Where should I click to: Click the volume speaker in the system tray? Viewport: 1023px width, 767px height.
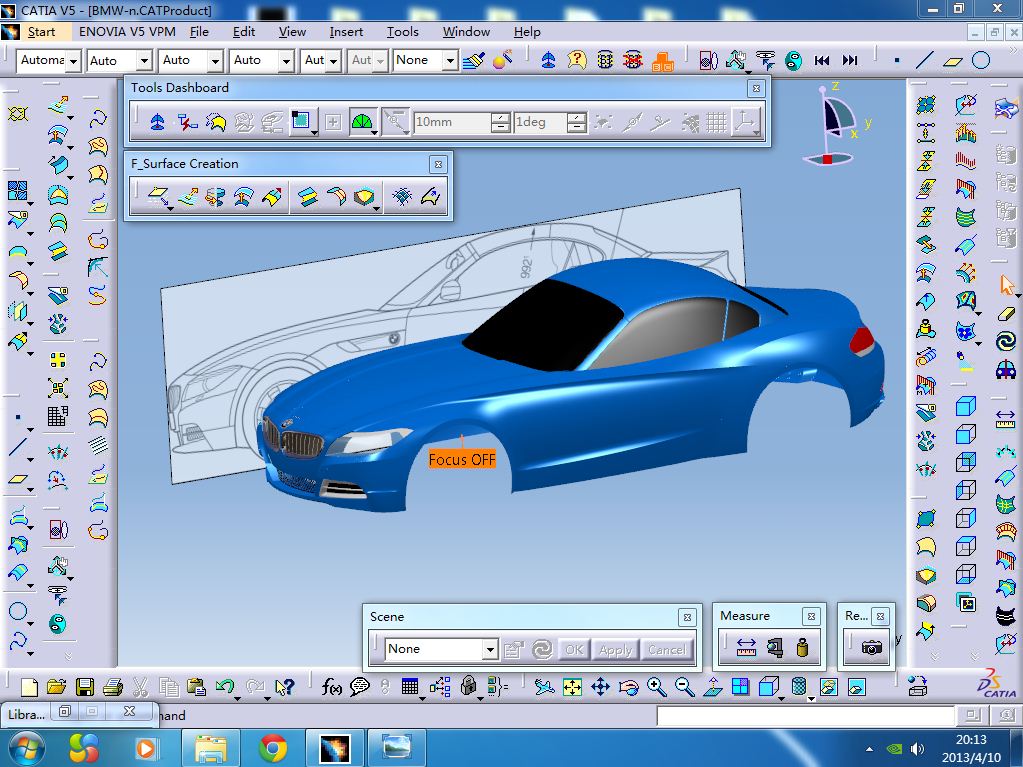tap(917, 749)
